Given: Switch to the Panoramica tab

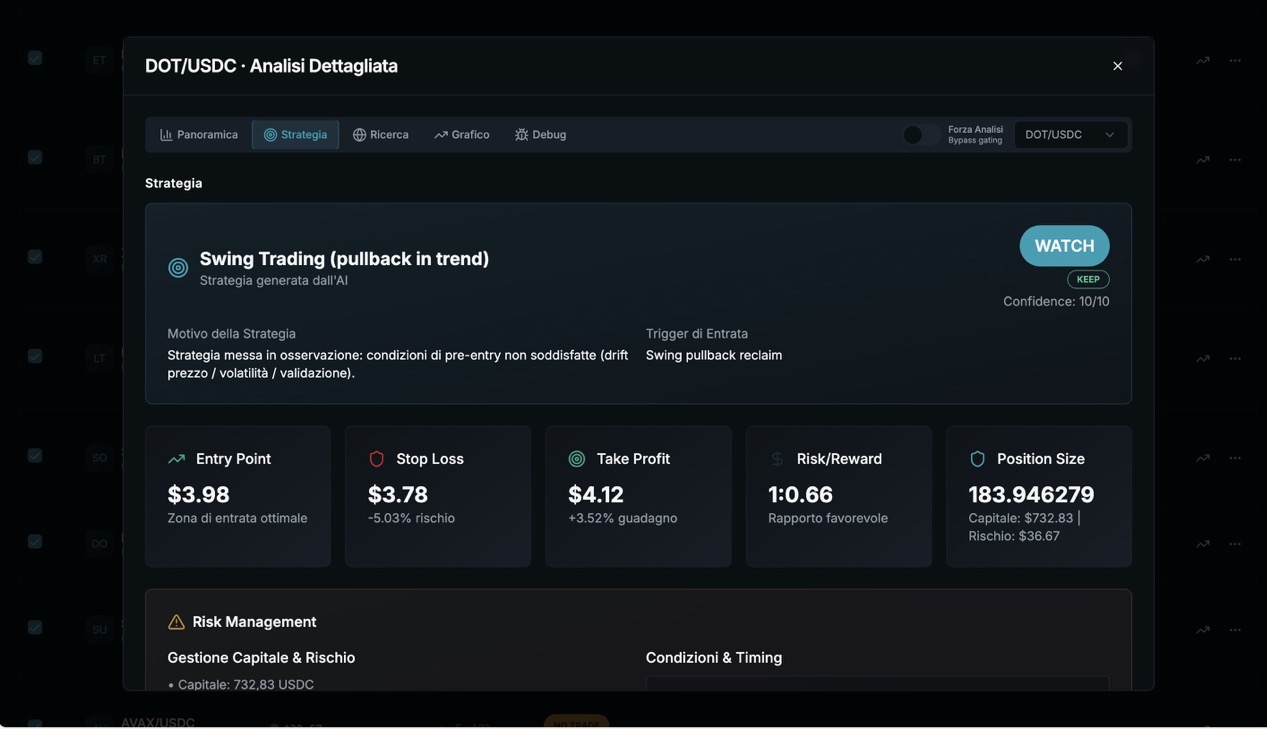Looking at the screenshot, I should pyautogui.click(x=199, y=135).
